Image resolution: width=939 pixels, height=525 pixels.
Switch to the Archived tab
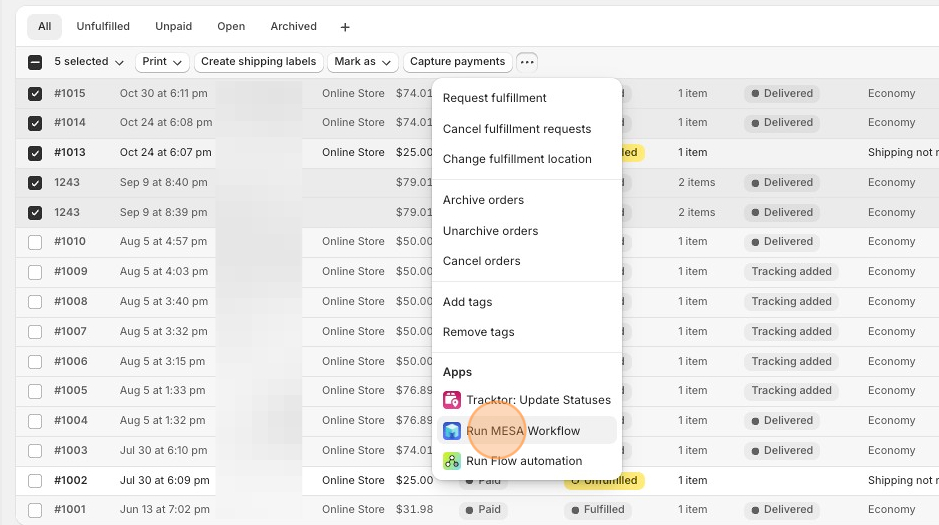293,27
